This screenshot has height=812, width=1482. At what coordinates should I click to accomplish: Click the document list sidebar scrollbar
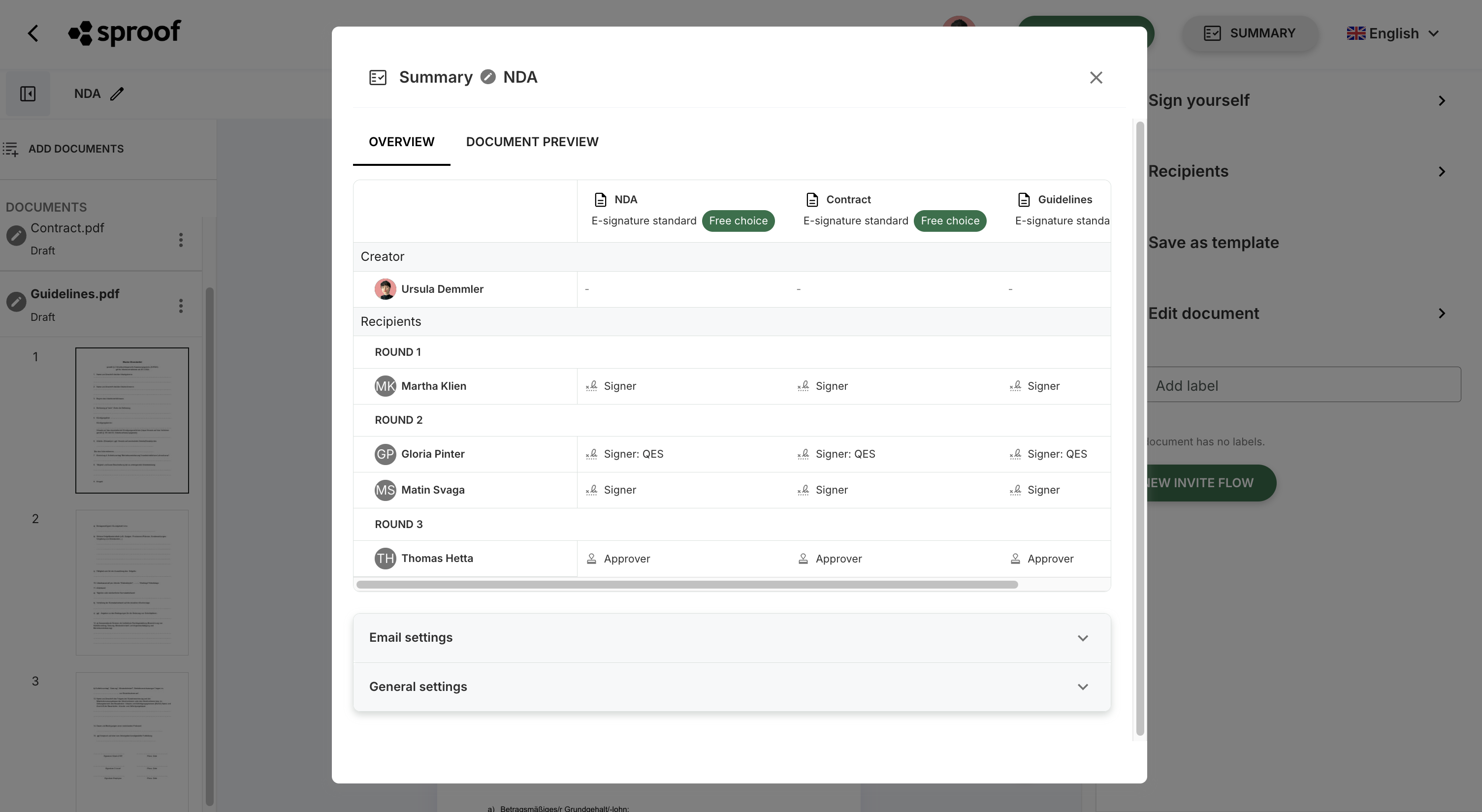[x=209, y=546]
